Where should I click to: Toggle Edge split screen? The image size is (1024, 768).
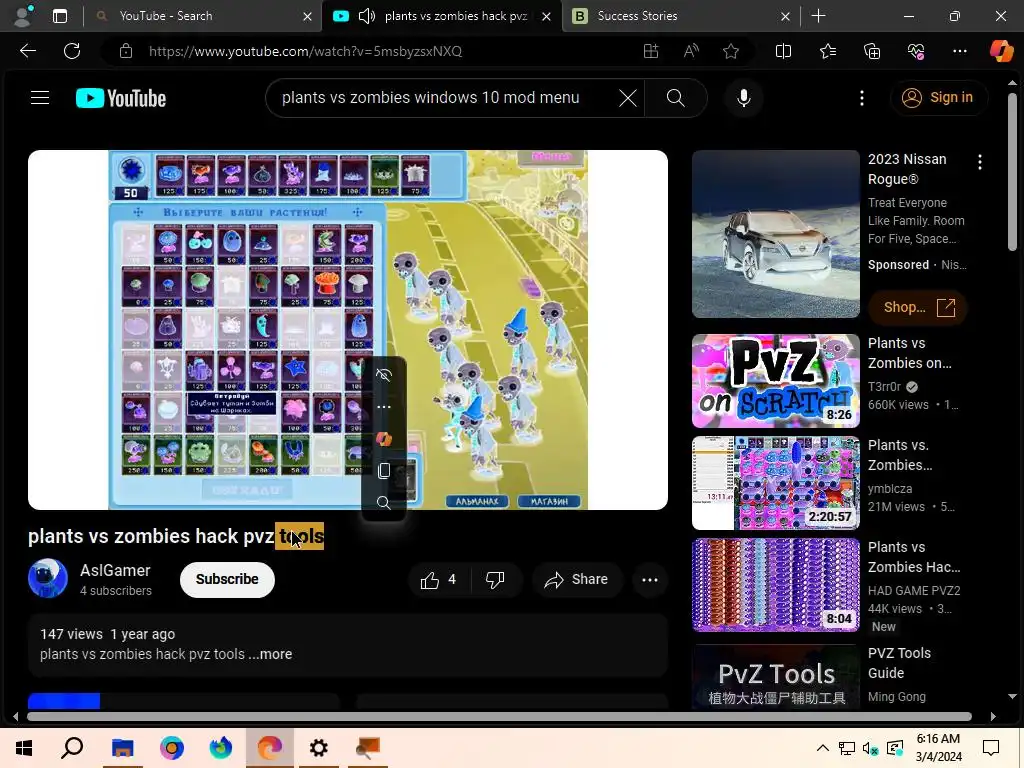[783, 51]
